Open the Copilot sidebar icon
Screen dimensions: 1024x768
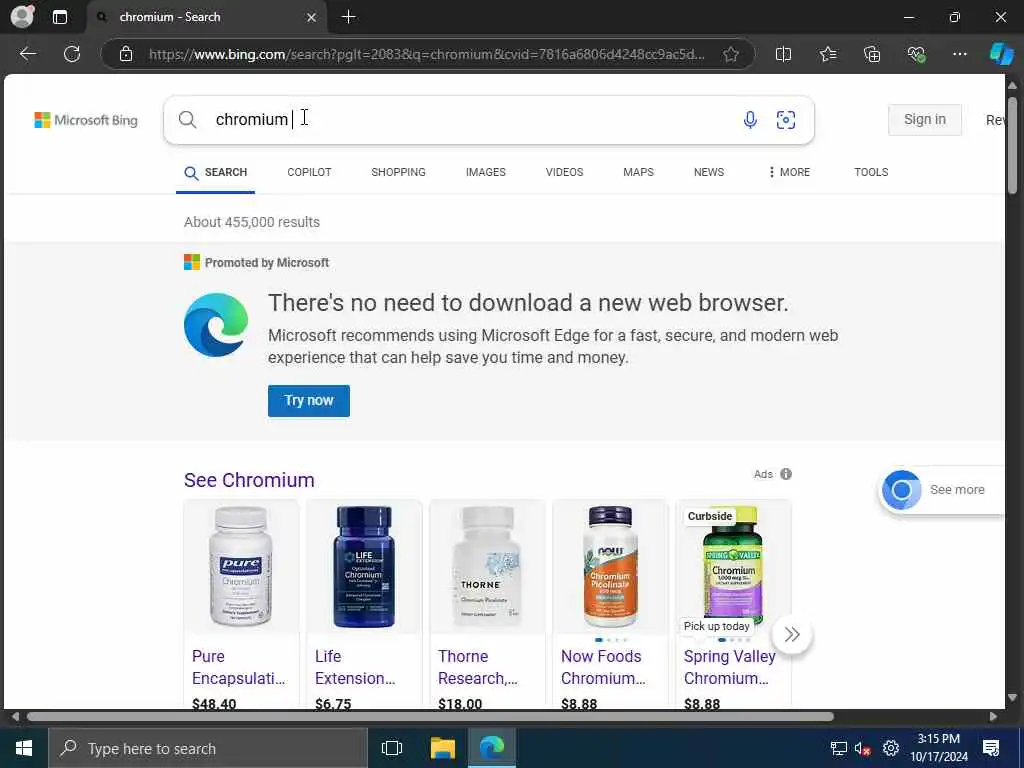[1001, 54]
